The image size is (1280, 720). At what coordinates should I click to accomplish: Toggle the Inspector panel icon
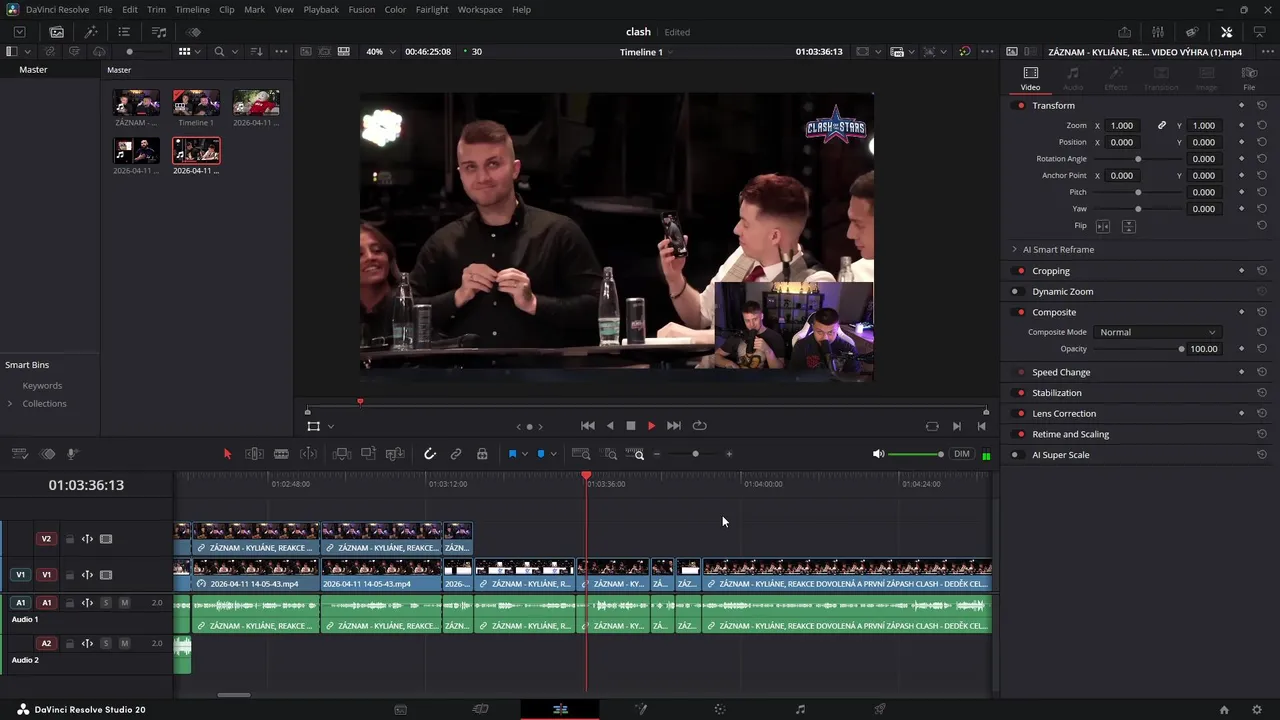[1226, 32]
